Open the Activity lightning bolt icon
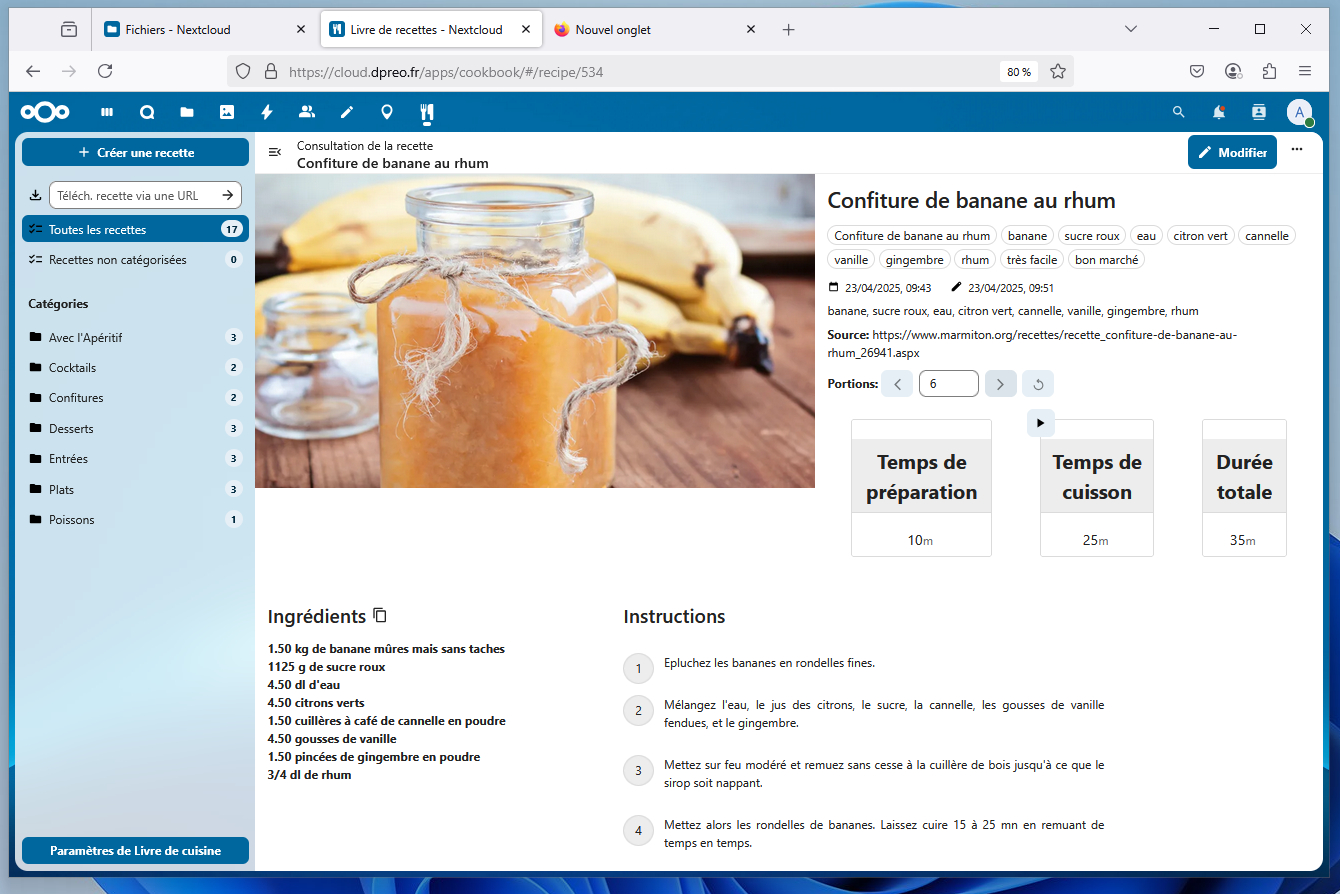This screenshot has height=894, width=1340. pos(267,112)
